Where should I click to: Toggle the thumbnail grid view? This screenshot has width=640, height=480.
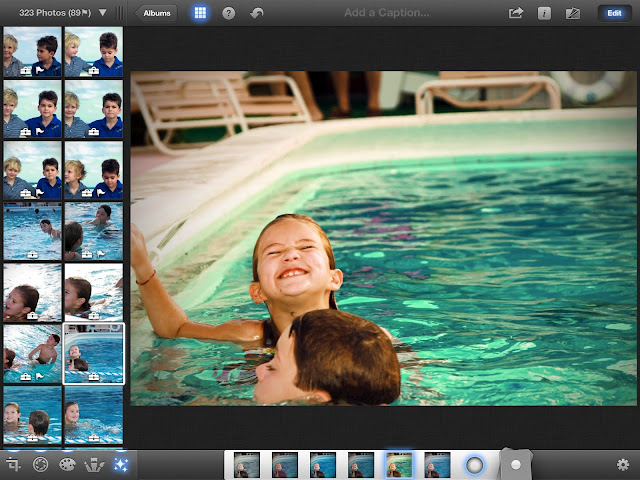pos(201,13)
